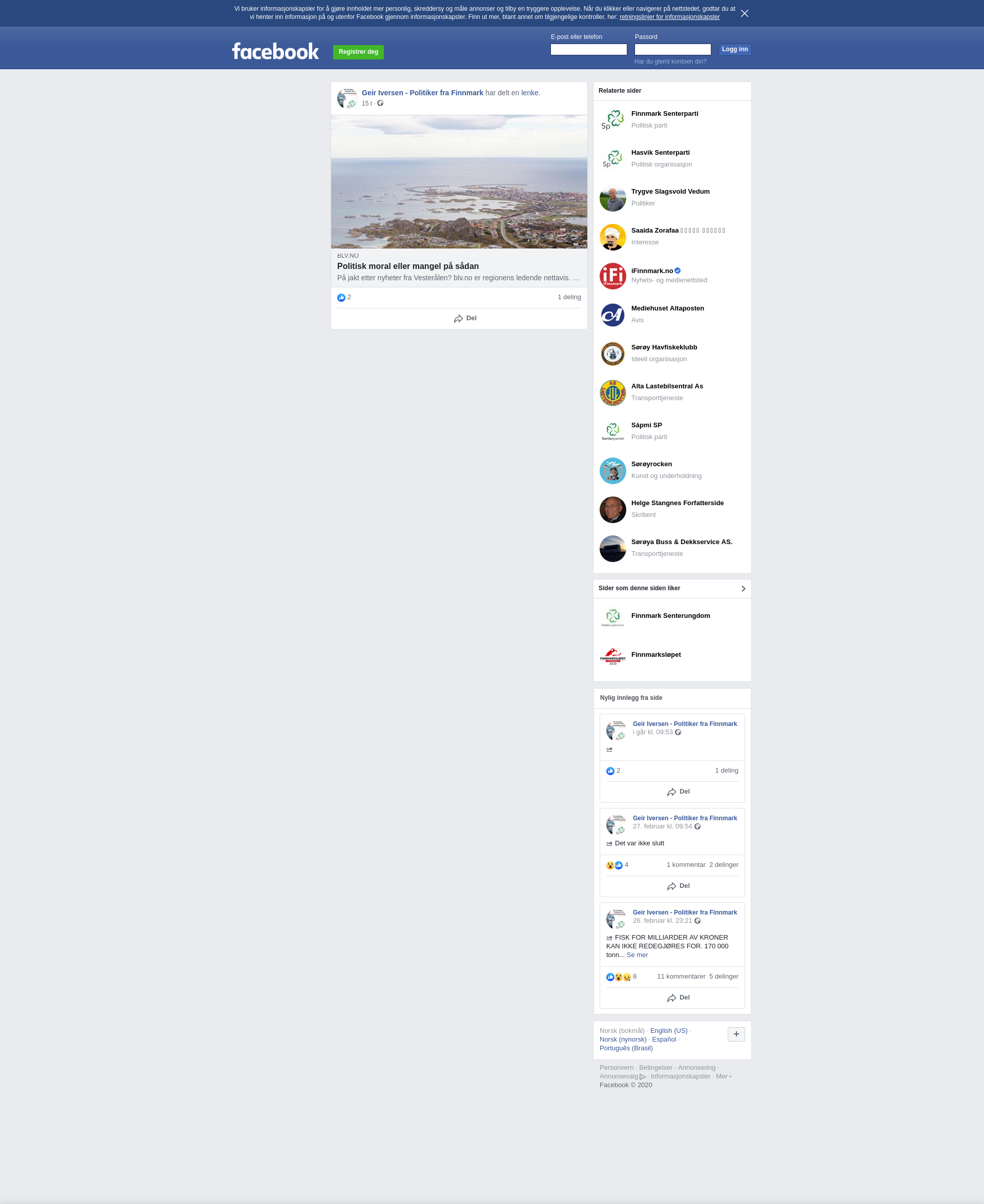Expand the 'Mer' footer menu
The width and height of the screenshot is (984, 1204).
pyautogui.click(x=724, y=1076)
